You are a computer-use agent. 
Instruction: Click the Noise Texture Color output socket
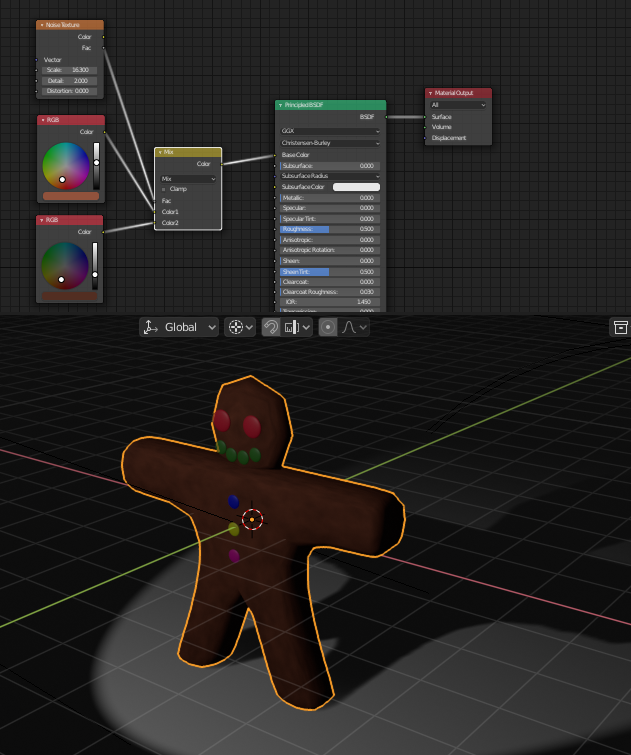point(104,37)
